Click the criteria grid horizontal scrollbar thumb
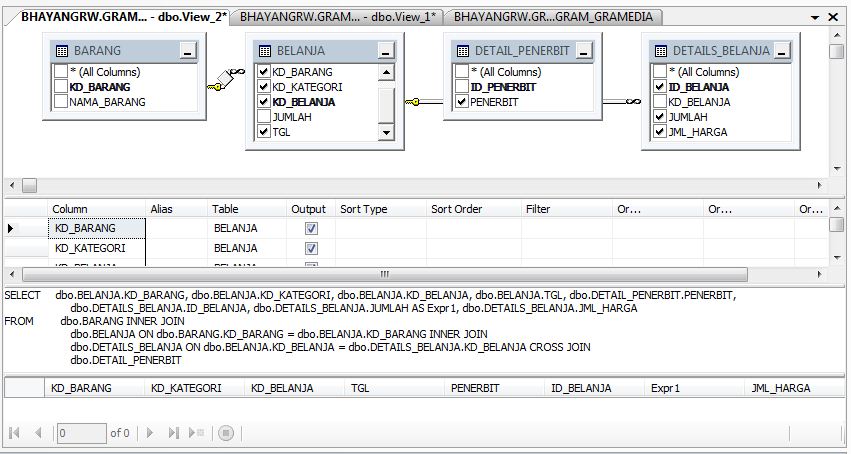851x454 pixels. 385,274
